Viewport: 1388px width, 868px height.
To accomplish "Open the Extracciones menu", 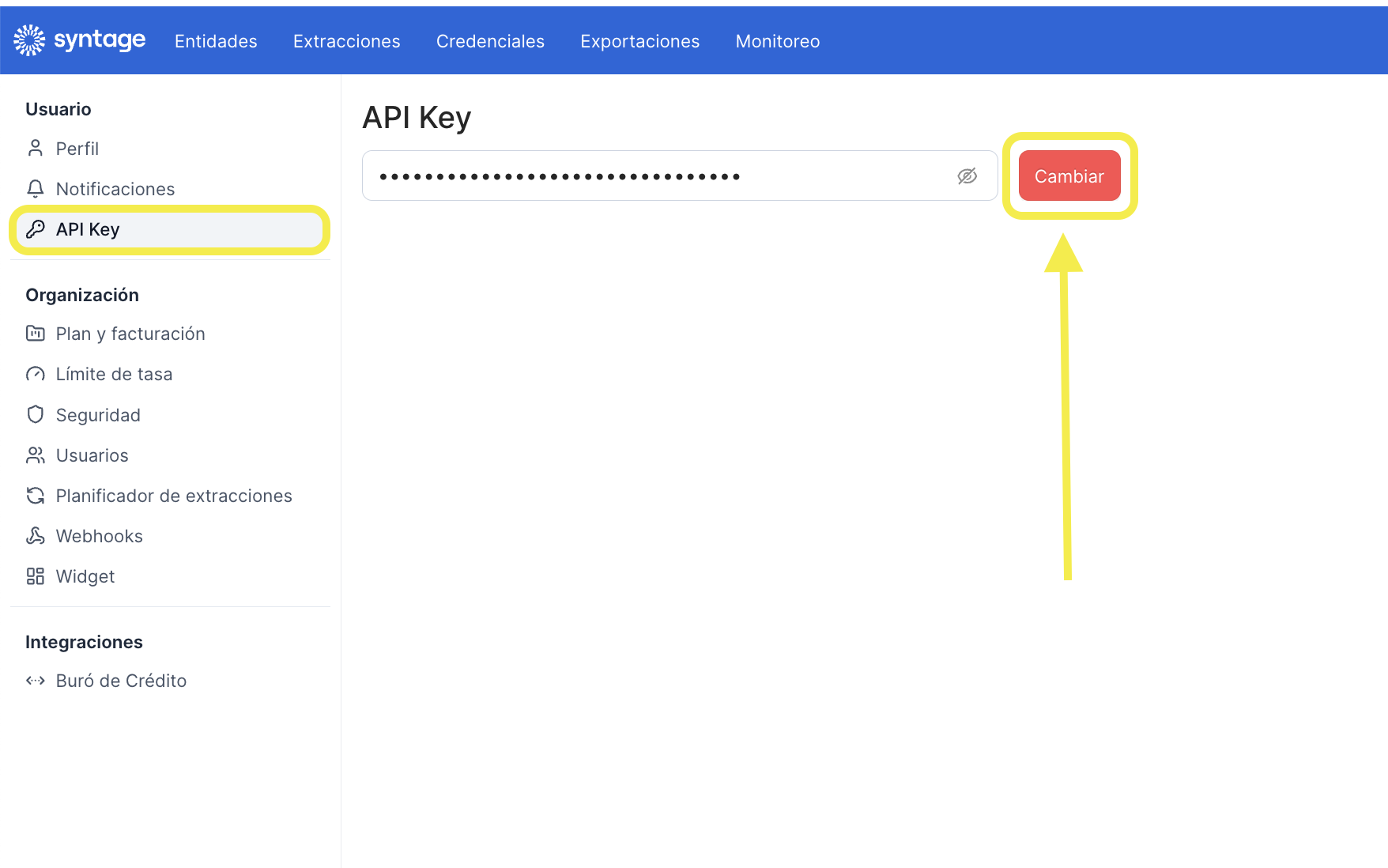I will click(346, 41).
